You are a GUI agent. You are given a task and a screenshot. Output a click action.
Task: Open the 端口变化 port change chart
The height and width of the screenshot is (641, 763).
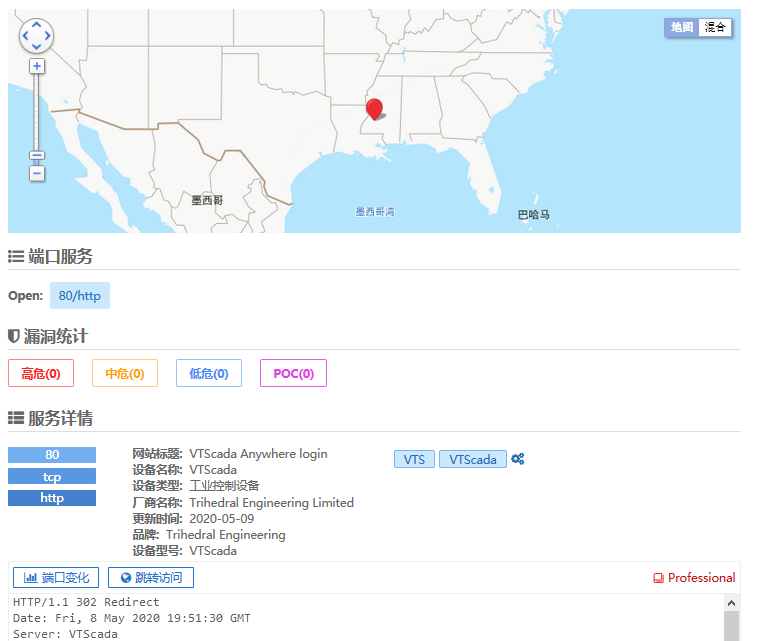[56, 577]
